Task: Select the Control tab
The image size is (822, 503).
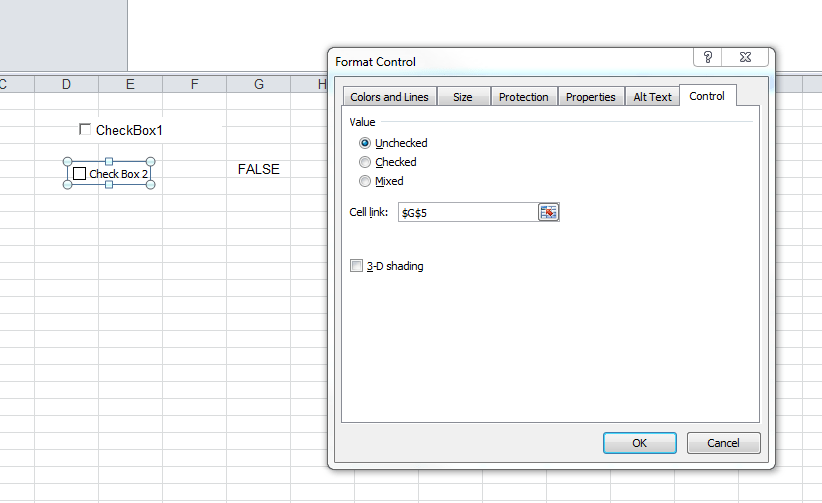Action: coord(707,96)
